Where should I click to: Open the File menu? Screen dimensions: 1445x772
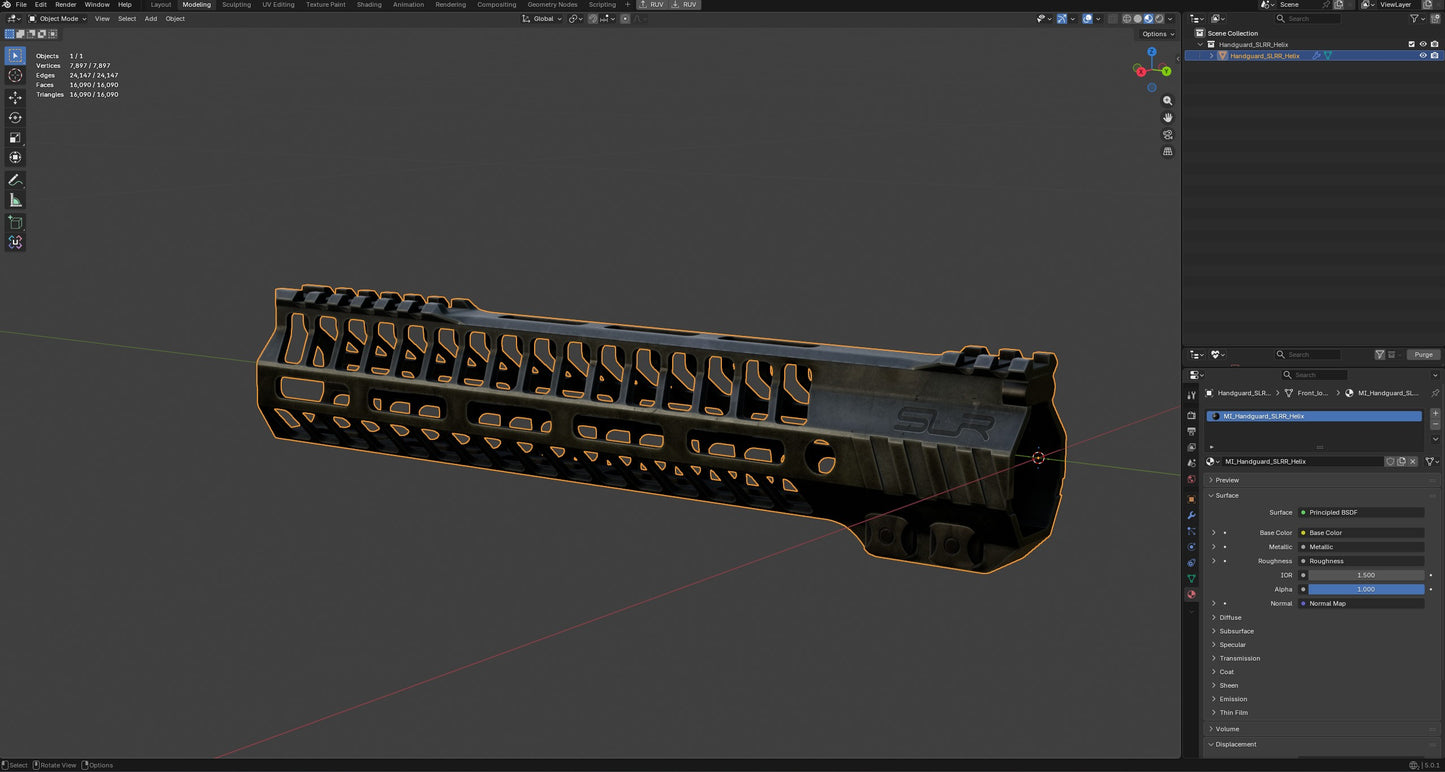coord(21,5)
